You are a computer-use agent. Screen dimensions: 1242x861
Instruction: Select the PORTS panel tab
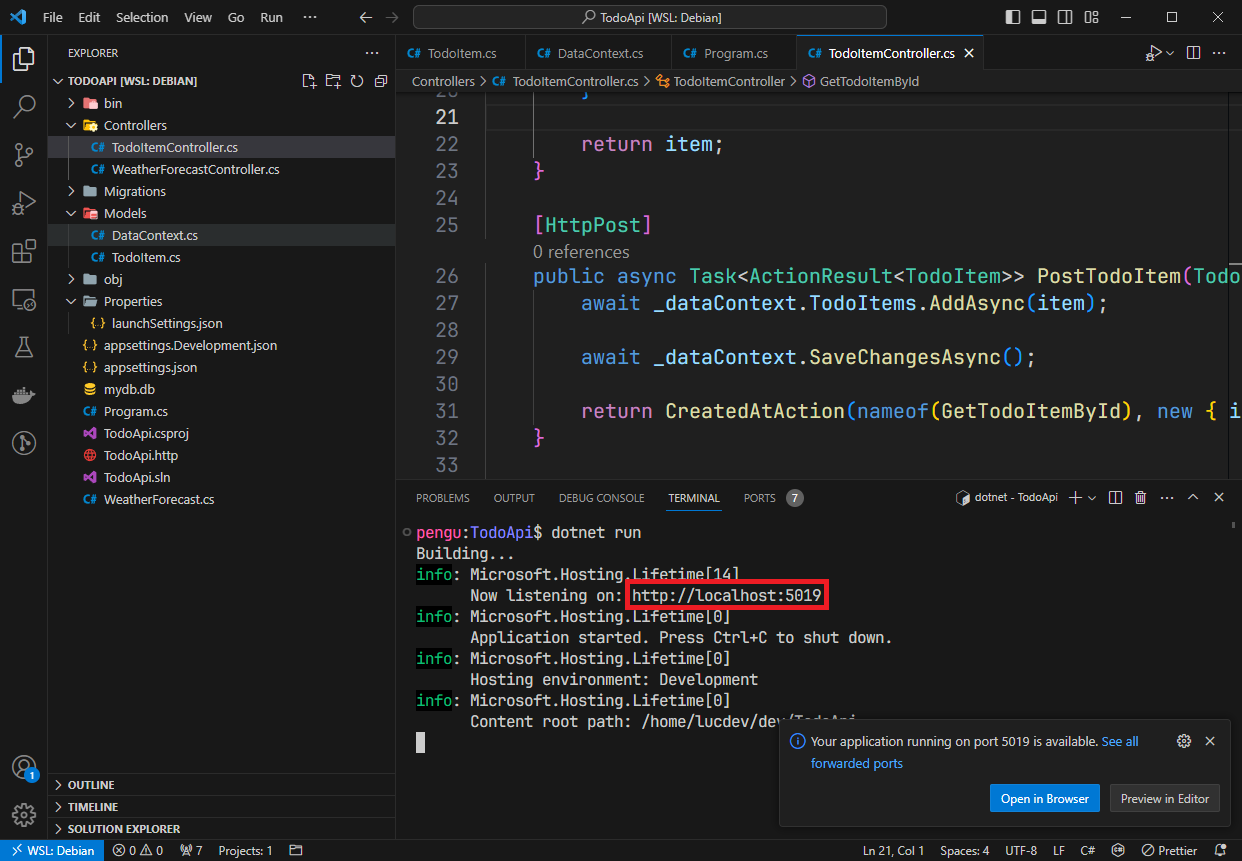pyautogui.click(x=759, y=497)
